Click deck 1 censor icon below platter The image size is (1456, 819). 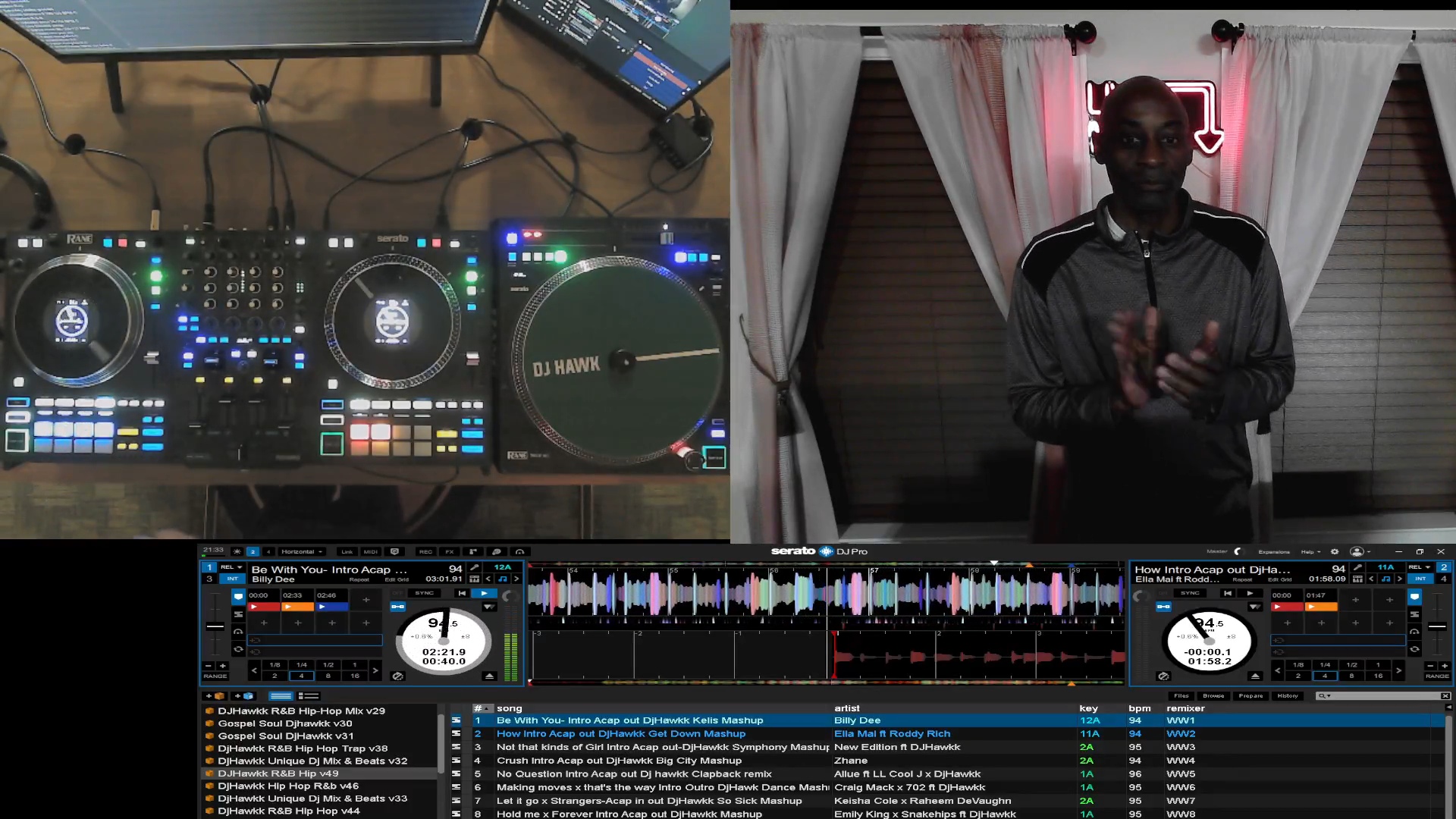pos(397,676)
